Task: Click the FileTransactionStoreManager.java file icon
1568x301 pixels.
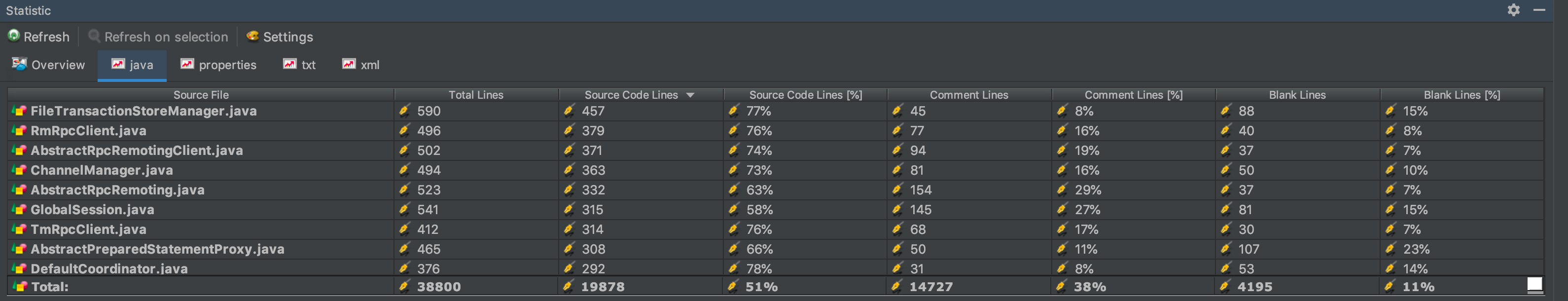Action: click(20, 111)
